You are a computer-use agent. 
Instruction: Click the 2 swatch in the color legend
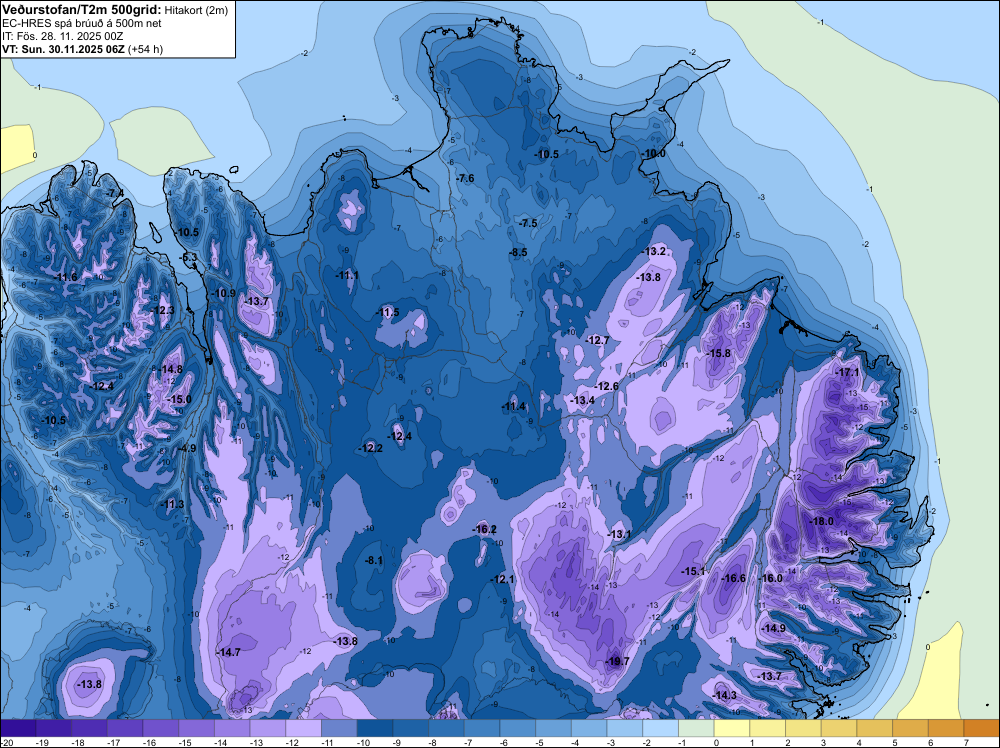(804, 728)
